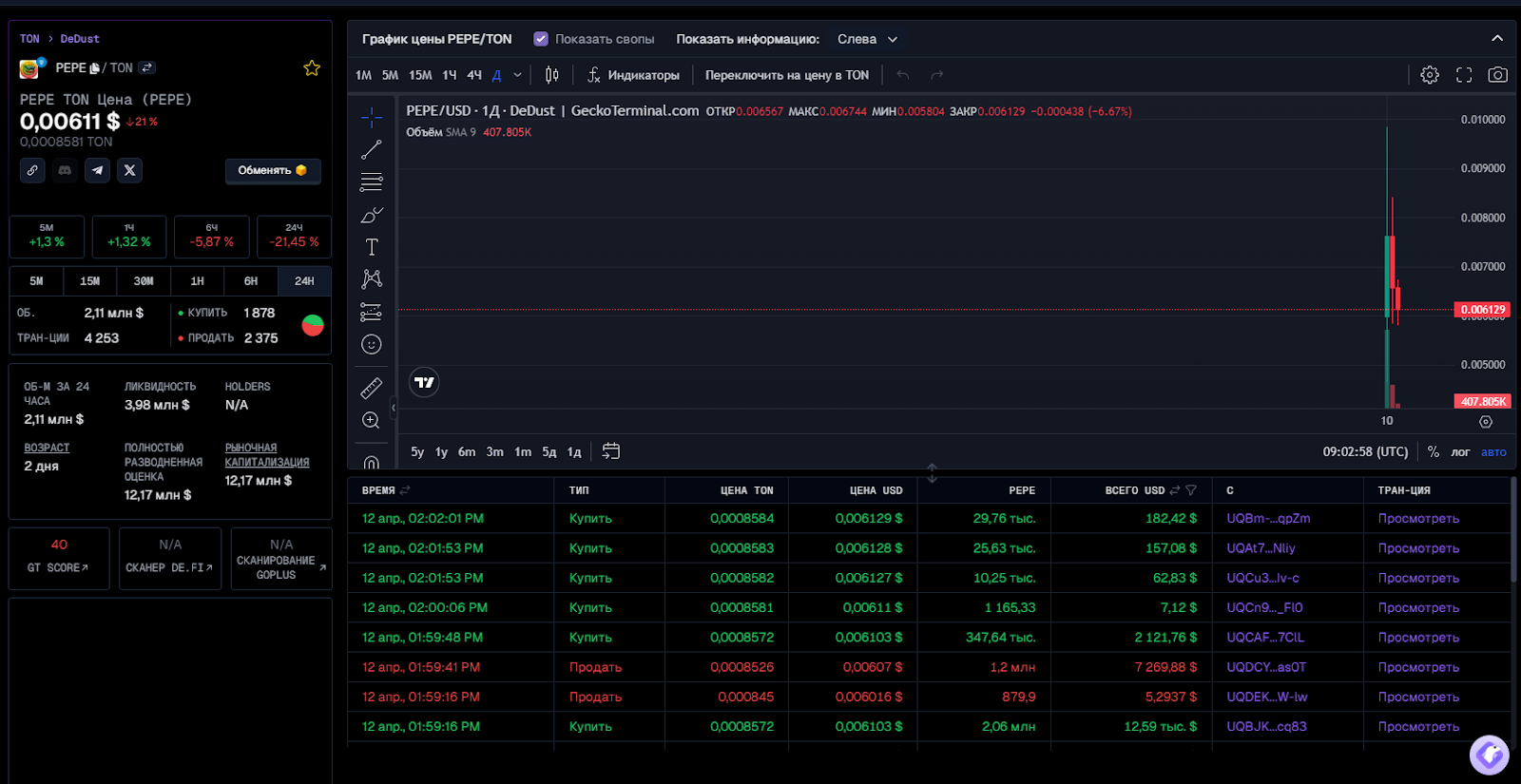Viewport: 1521px width, 784px height.
Task: Click the chart-table divider handle
Action: click(932, 472)
